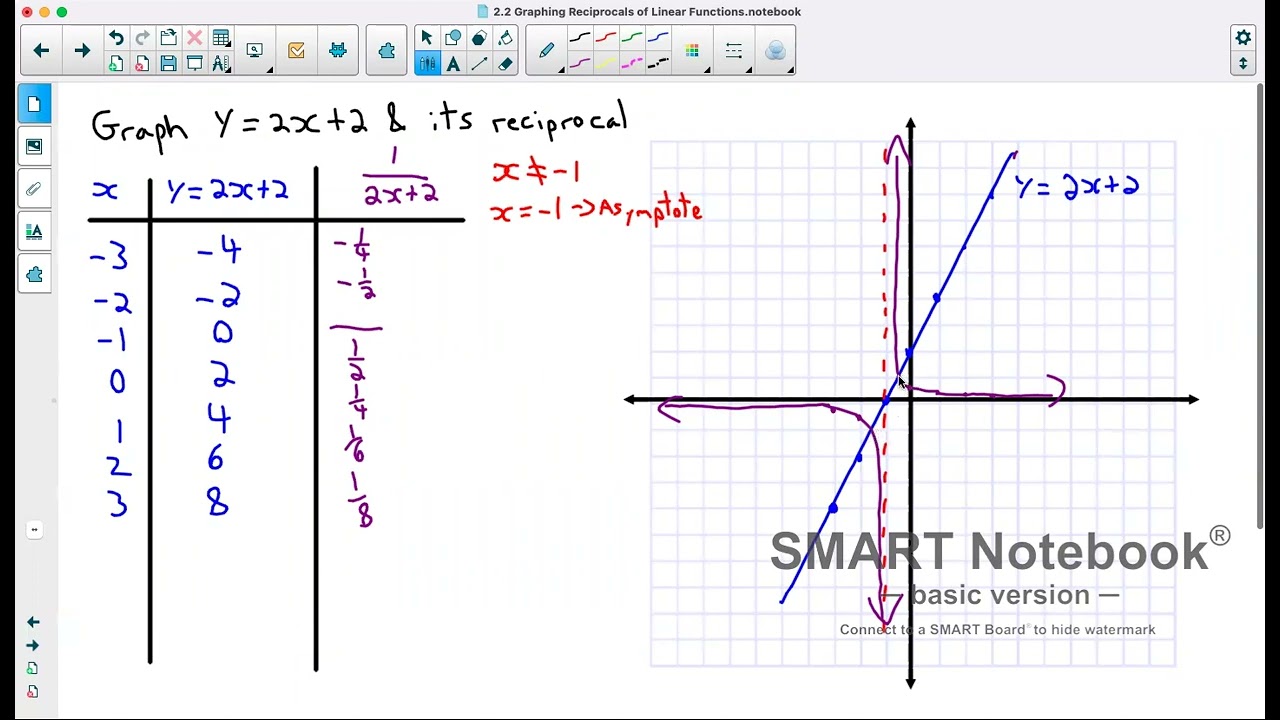Screen dimensions: 1280x720
Task: Open a file with the folder icon
Action: click(x=168, y=38)
